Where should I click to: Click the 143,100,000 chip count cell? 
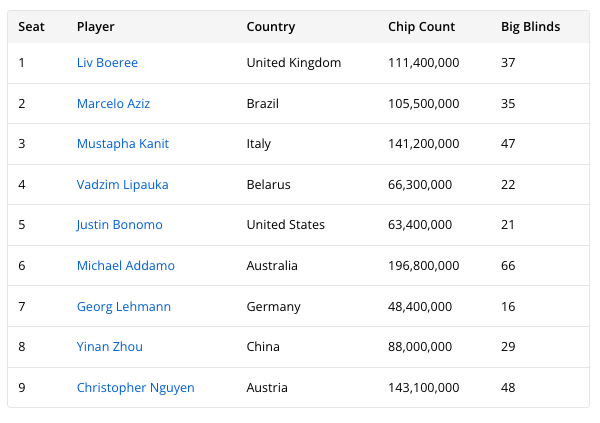pyautogui.click(x=423, y=388)
